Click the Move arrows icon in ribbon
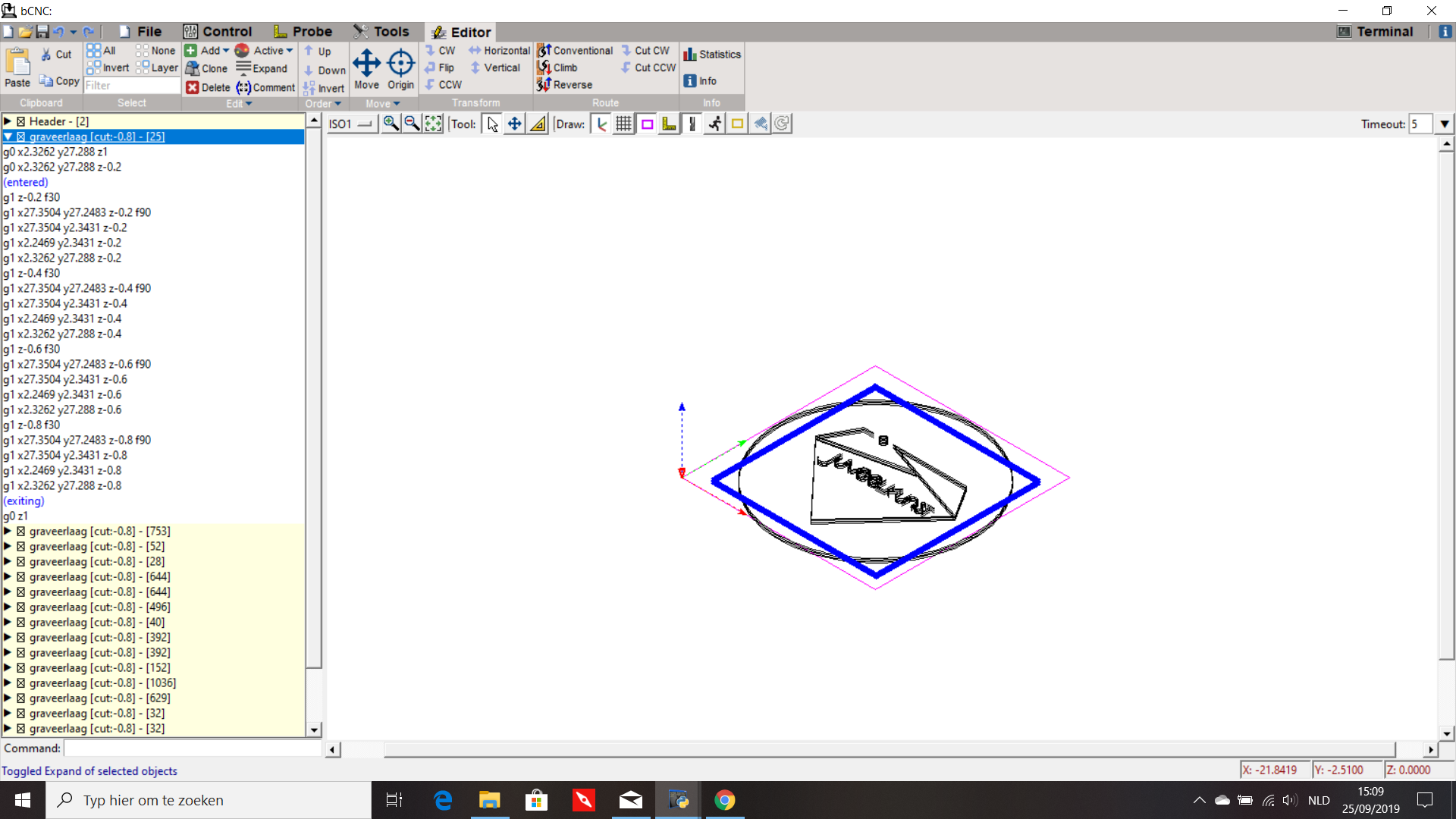This screenshot has width=1456, height=819. pos(366,64)
